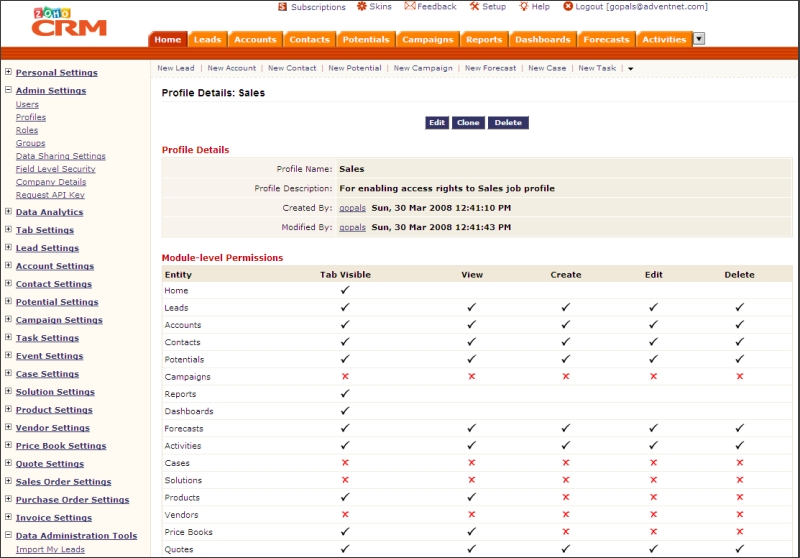Switch to the Leads tab
800x558 pixels.
pos(207,40)
